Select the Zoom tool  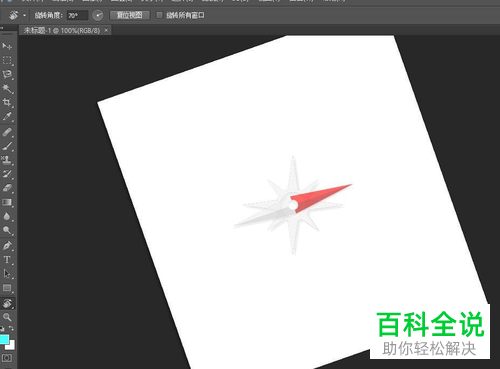coord(7,317)
